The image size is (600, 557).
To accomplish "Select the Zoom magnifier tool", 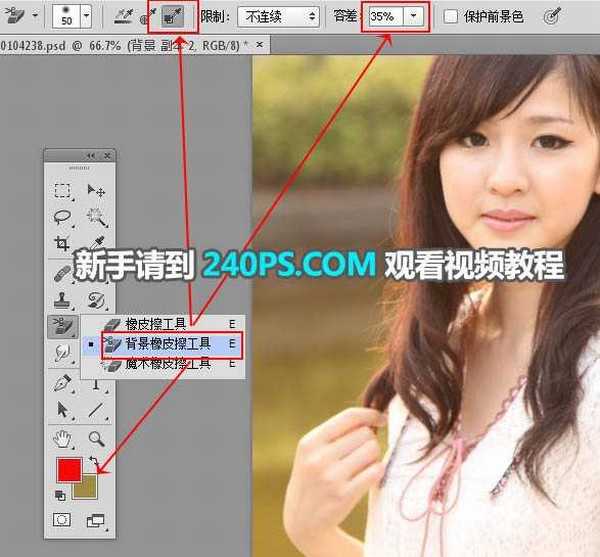I will point(97,438).
